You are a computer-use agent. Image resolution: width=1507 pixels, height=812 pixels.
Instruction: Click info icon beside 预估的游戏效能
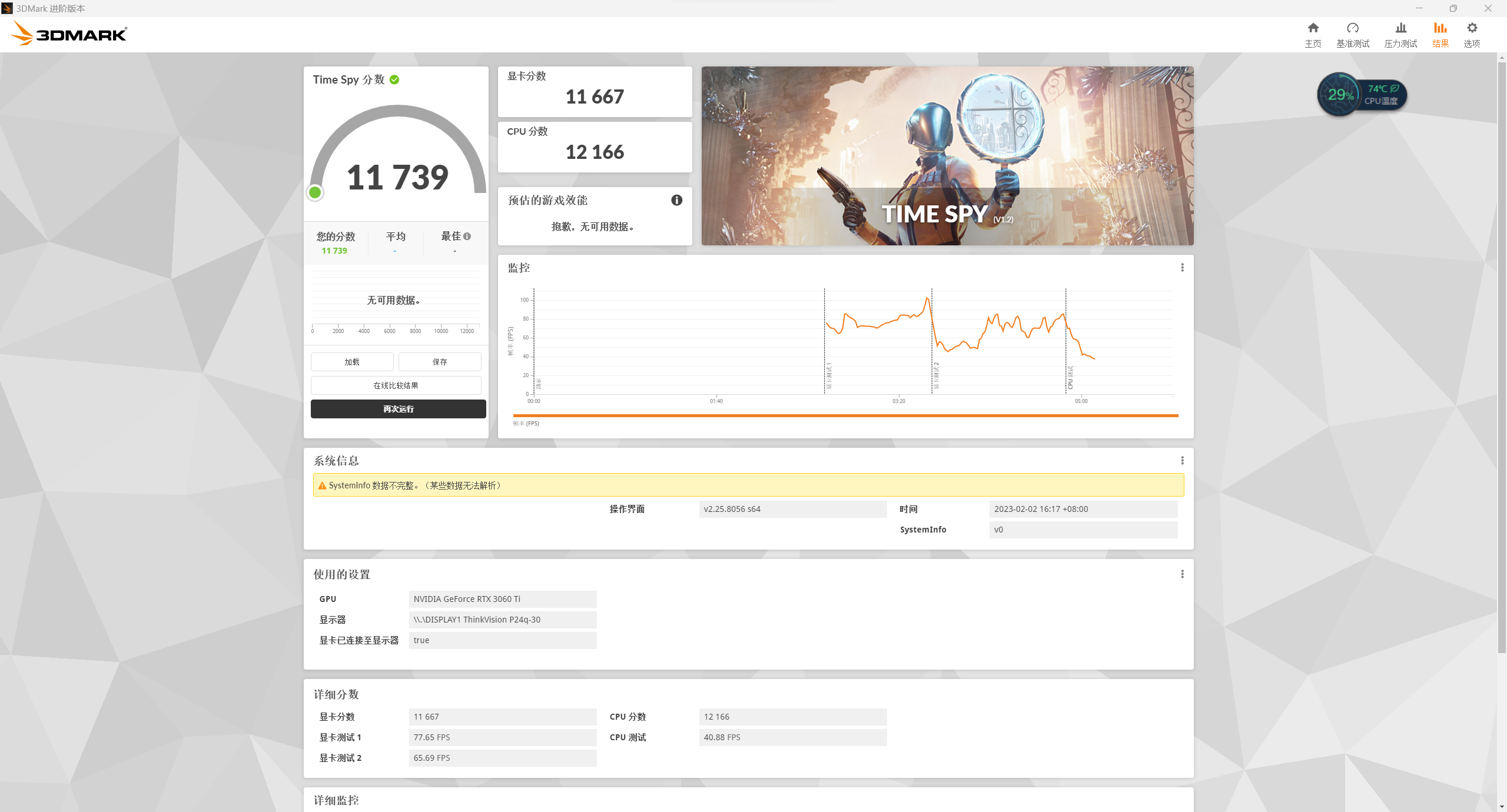pyautogui.click(x=676, y=200)
